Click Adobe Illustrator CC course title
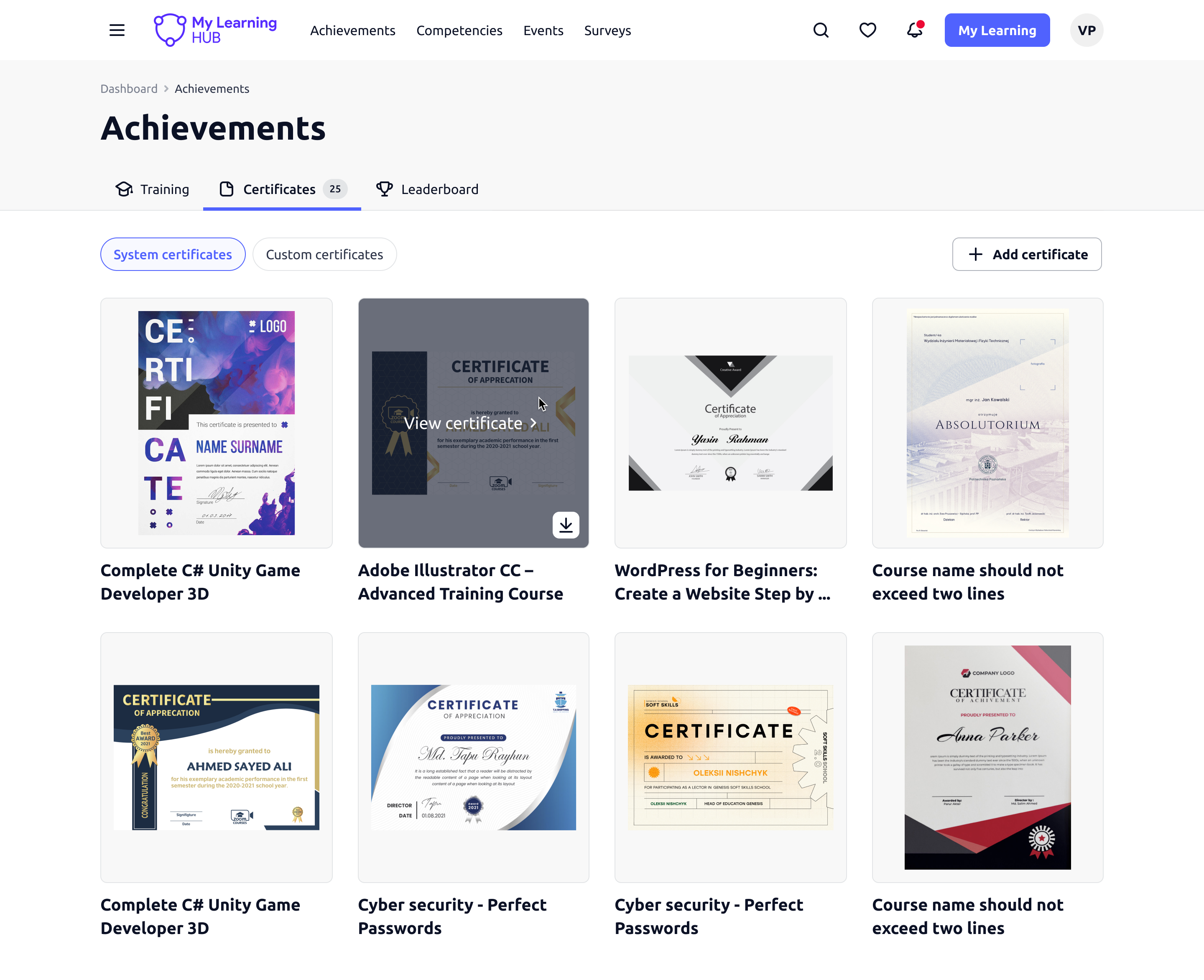This screenshot has height=980, width=1204. coord(461,582)
